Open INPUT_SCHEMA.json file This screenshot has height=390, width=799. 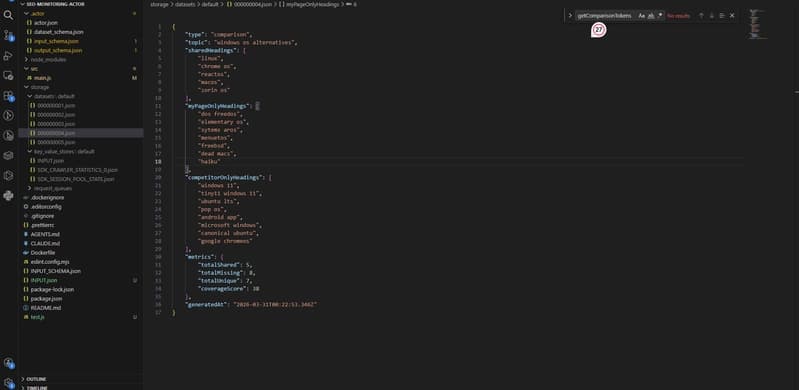pos(56,271)
